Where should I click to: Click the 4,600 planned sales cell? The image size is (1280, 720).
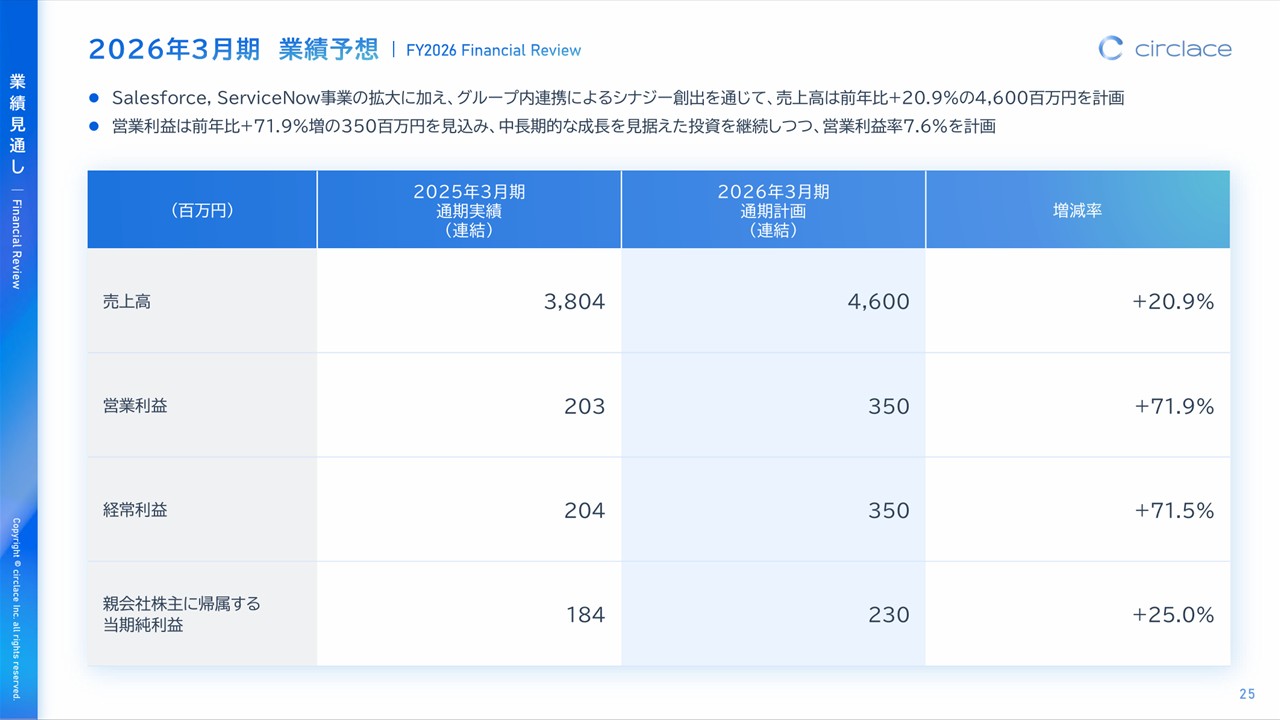[x=878, y=302]
